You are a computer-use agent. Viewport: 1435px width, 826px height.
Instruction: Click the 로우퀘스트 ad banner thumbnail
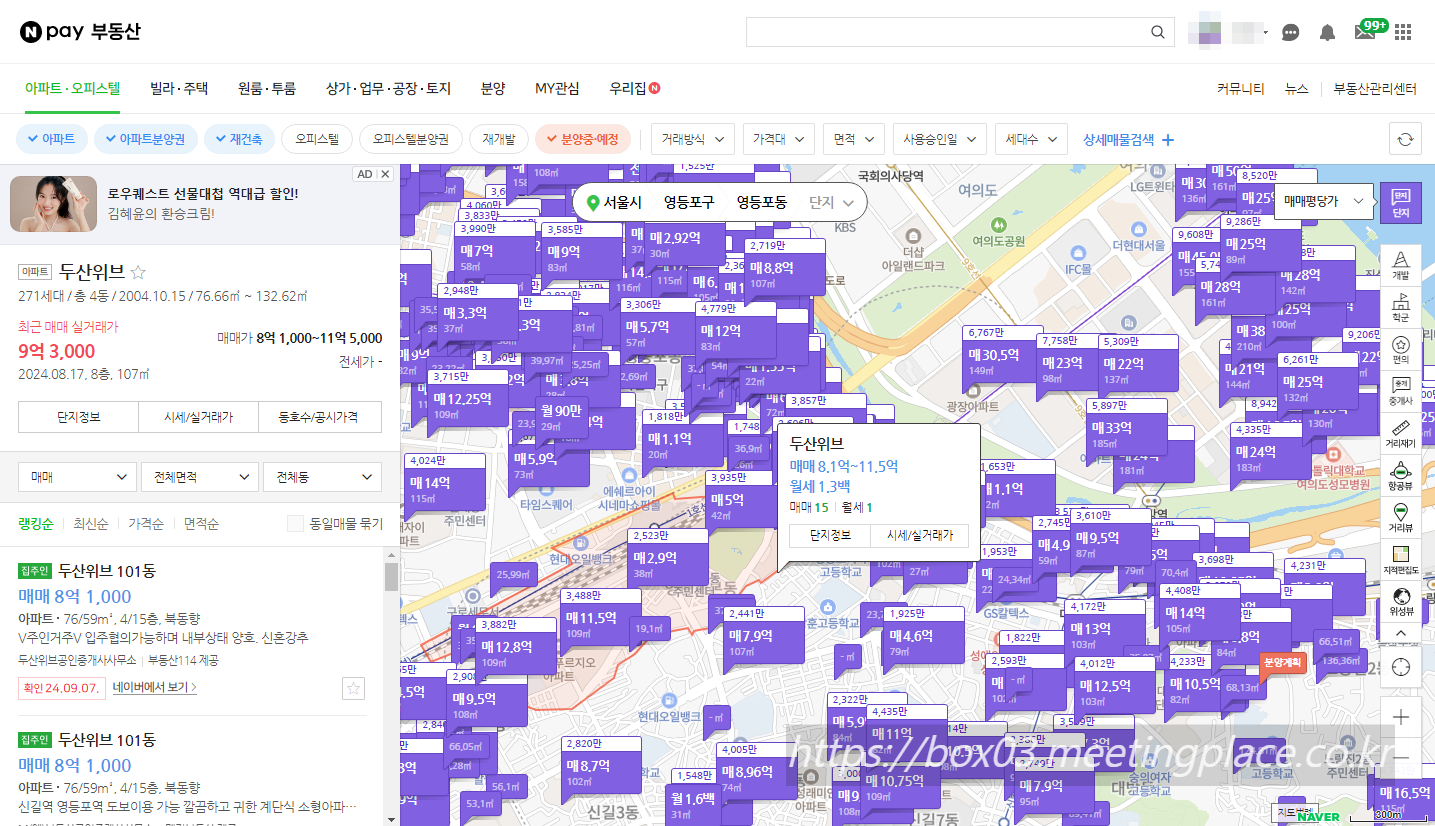[x=53, y=203]
